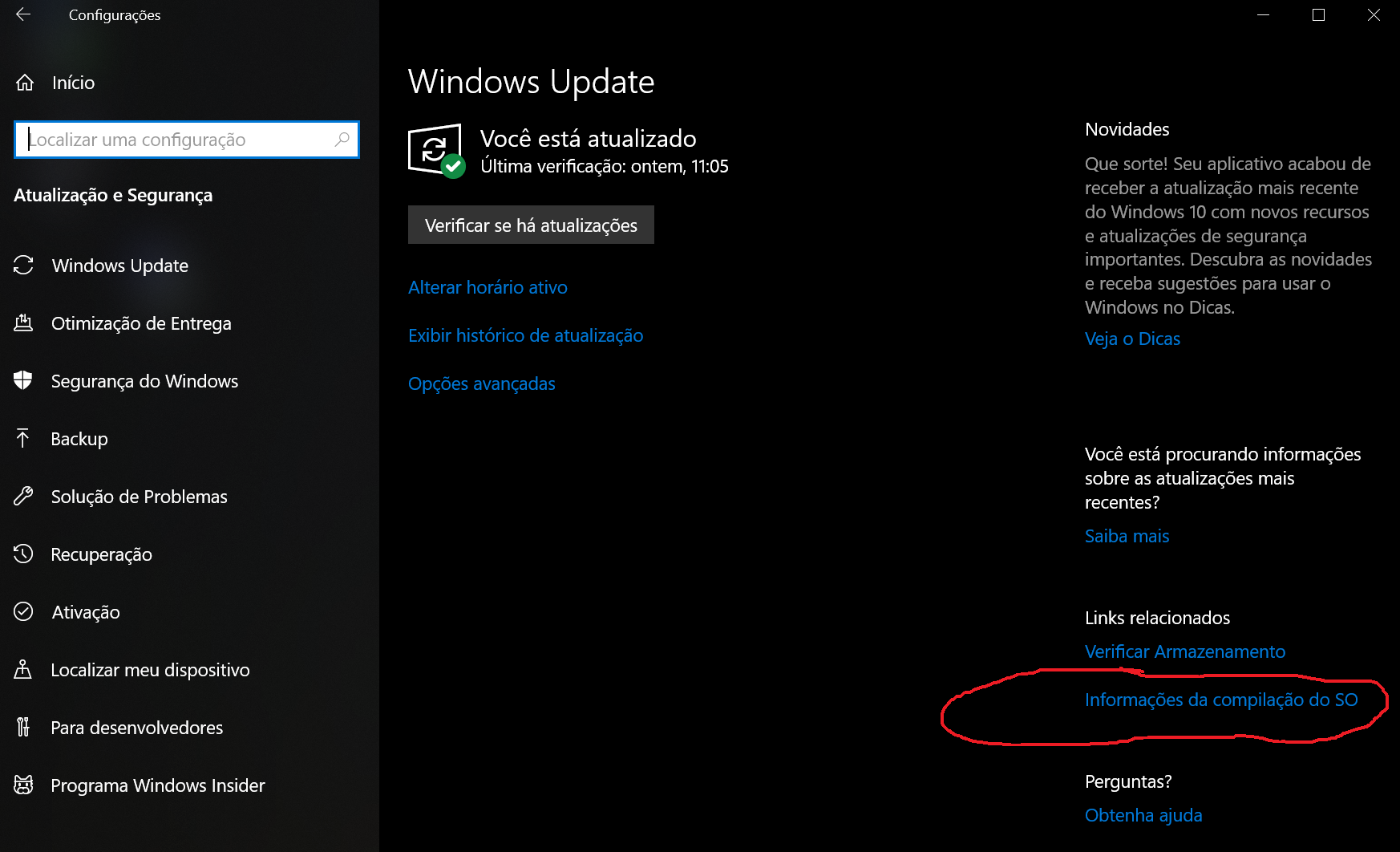
Task: Minimize the Configurações window
Action: [1263, 15]
